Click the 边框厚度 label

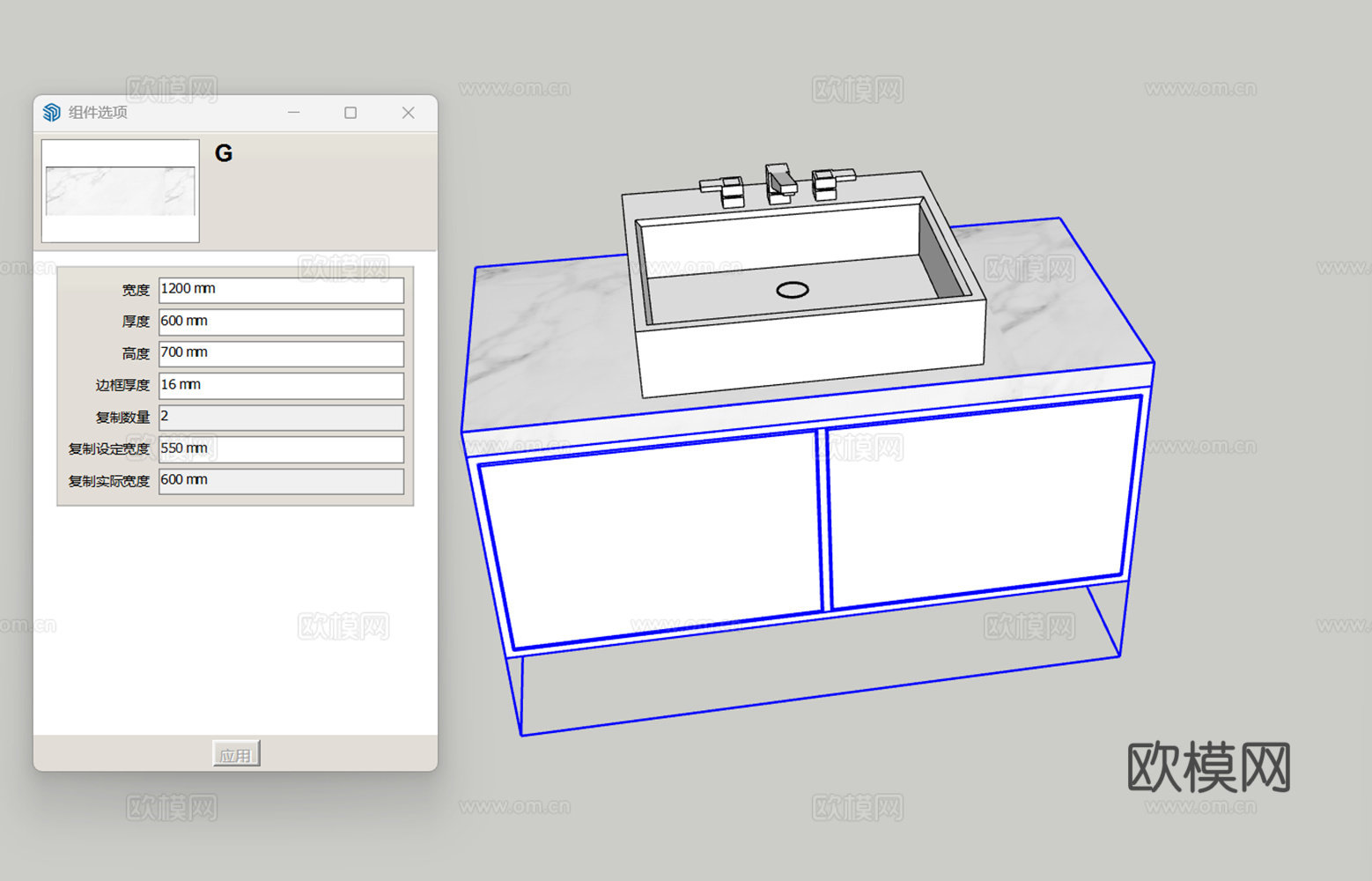[122, 385]
